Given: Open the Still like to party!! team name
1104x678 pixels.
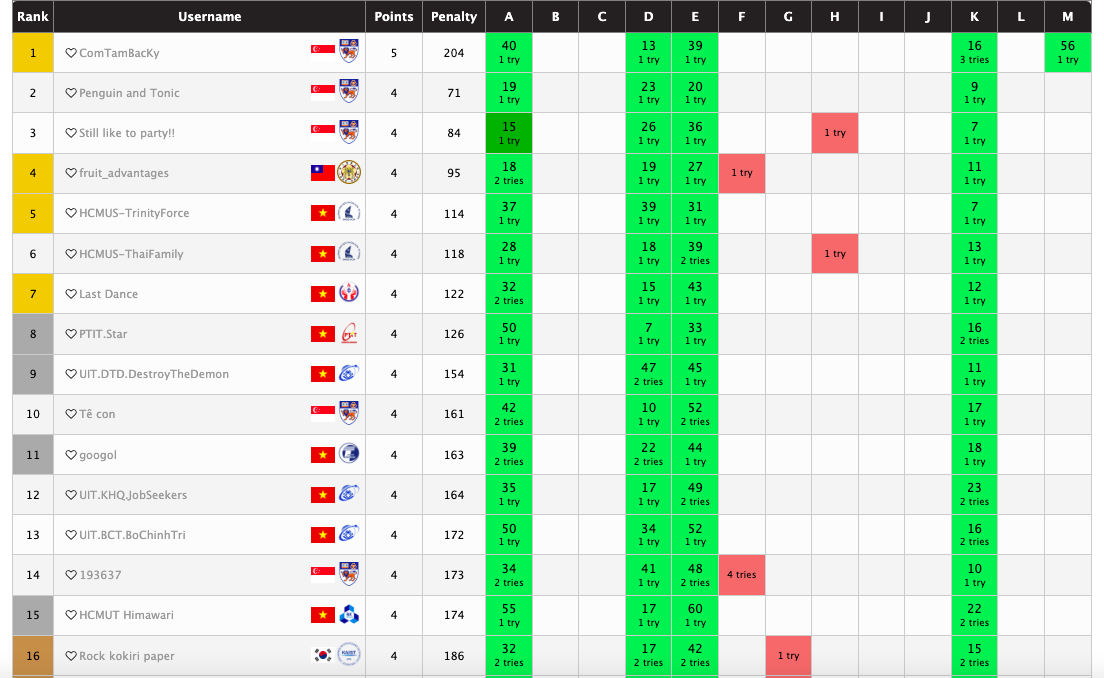Looking at the screenshot, I should coord(129,133).
